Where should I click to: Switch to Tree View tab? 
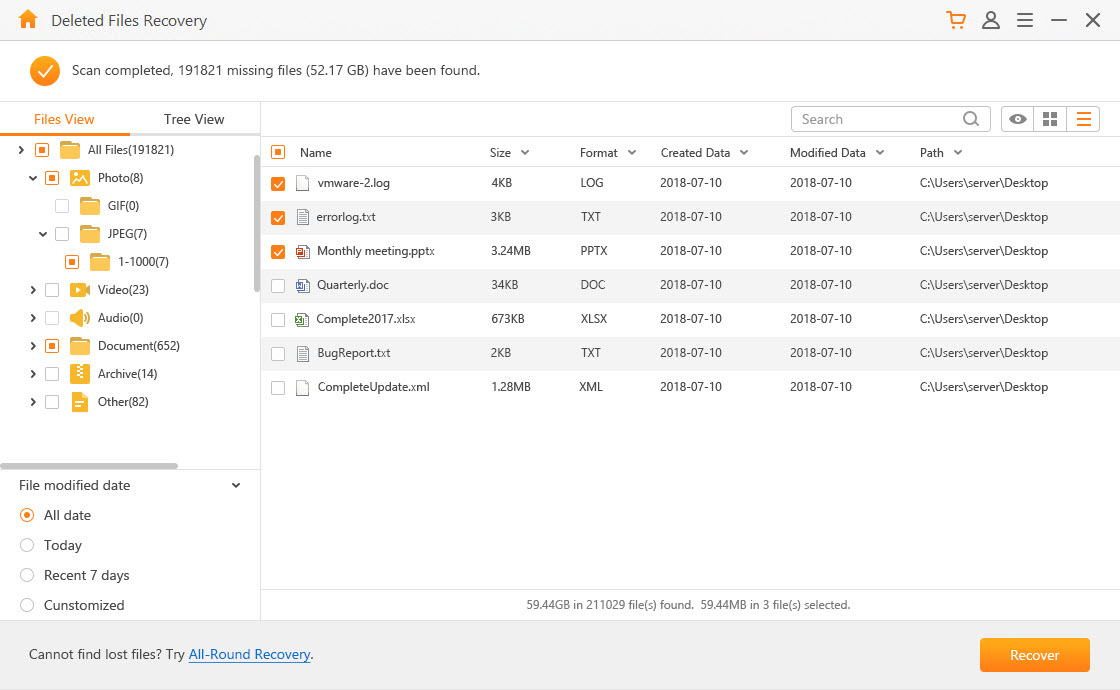(192, 118)
